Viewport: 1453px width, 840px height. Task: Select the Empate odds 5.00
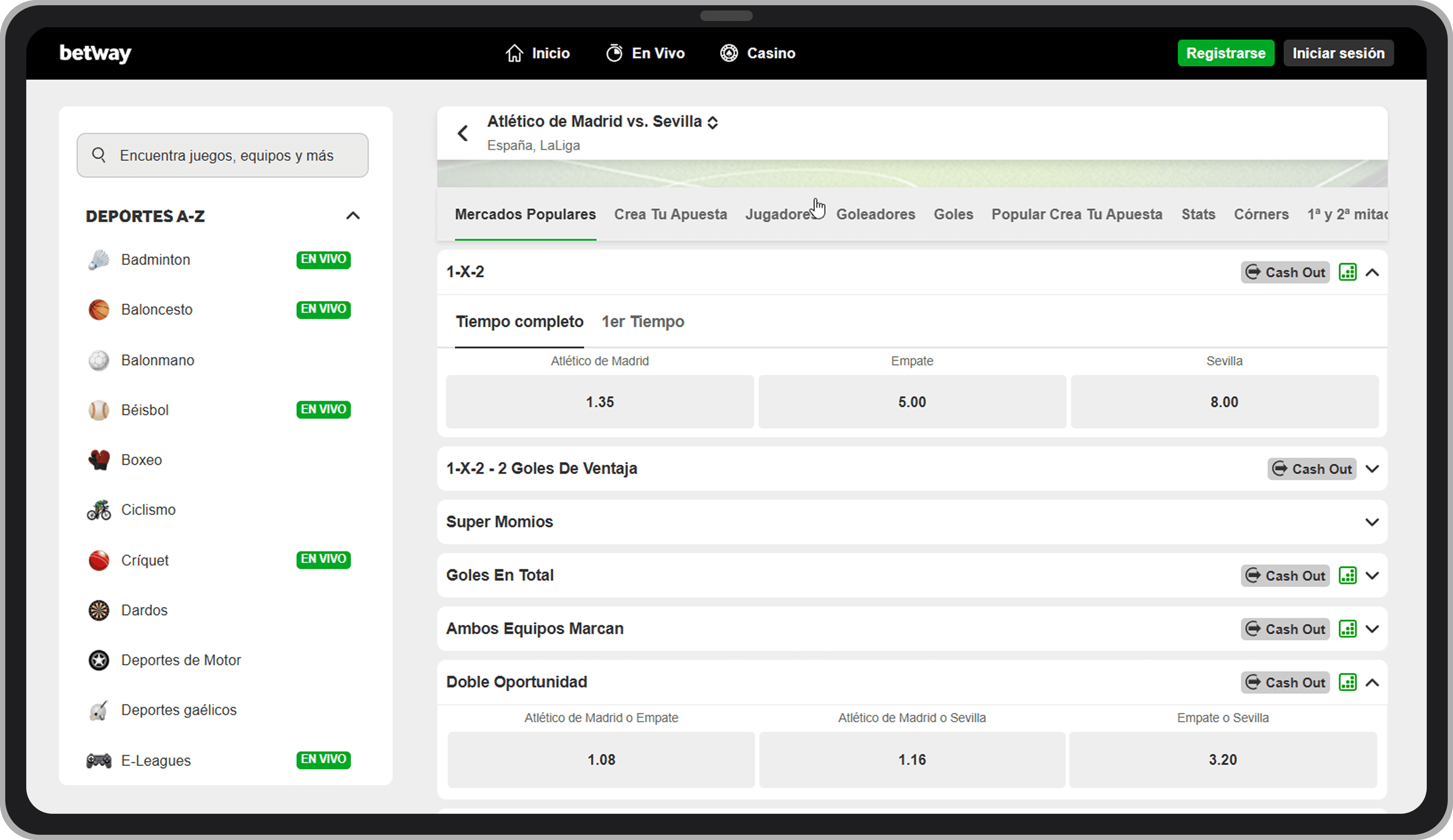912,402
